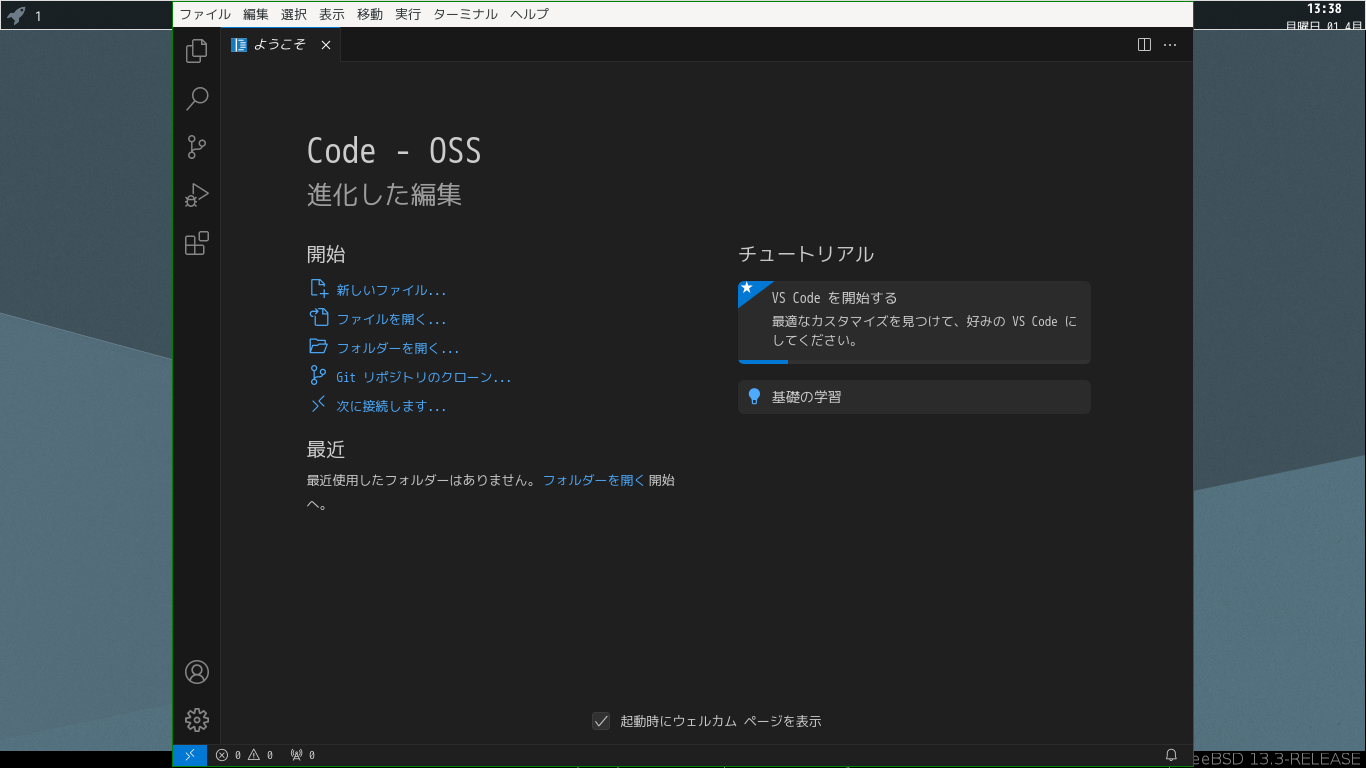
Task: Select the ようこそ tab
Action: [x=281, y=45]
